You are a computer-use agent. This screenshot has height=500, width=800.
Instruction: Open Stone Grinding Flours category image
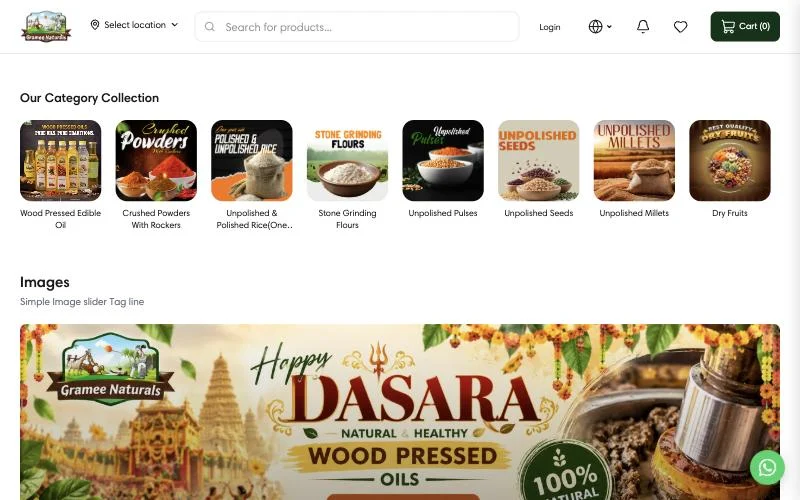pyautogui.click(x=347, y=160)
